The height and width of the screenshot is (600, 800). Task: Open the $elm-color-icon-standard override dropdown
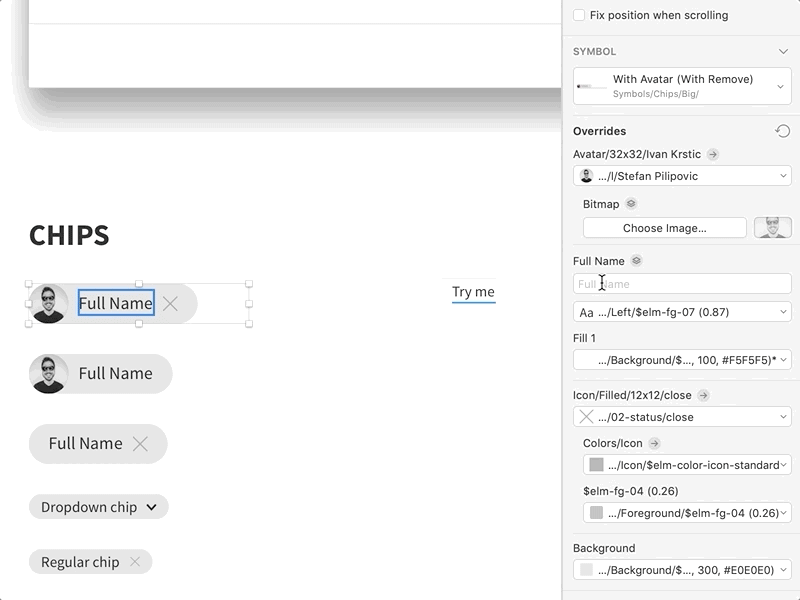[x=687, y=465]
